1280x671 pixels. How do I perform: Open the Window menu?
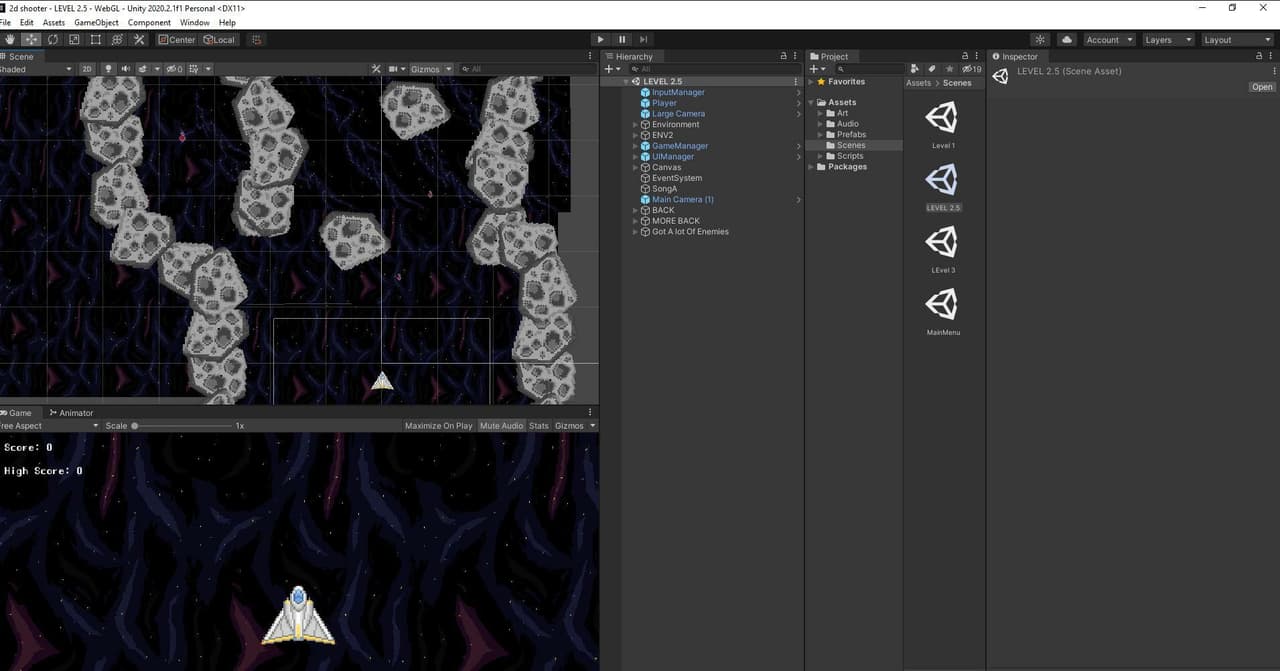[x=195, y=22]
